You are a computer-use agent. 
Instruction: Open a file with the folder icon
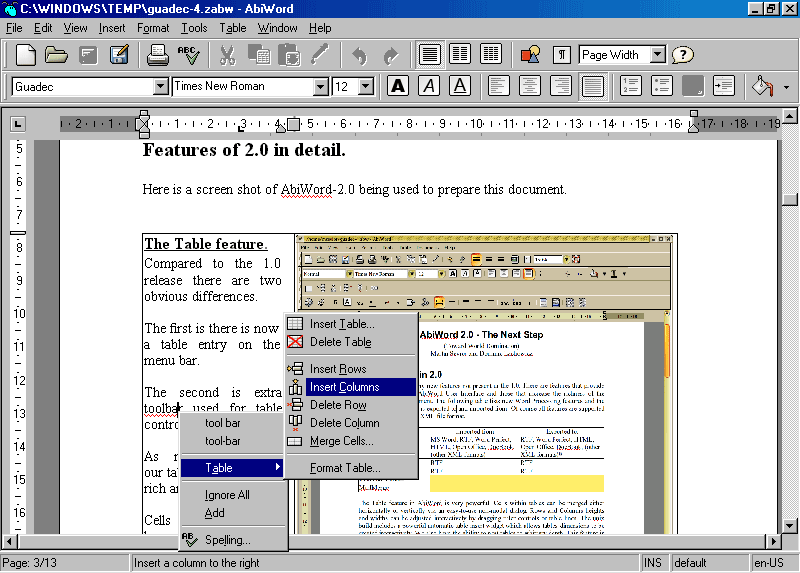pos(56,55)
